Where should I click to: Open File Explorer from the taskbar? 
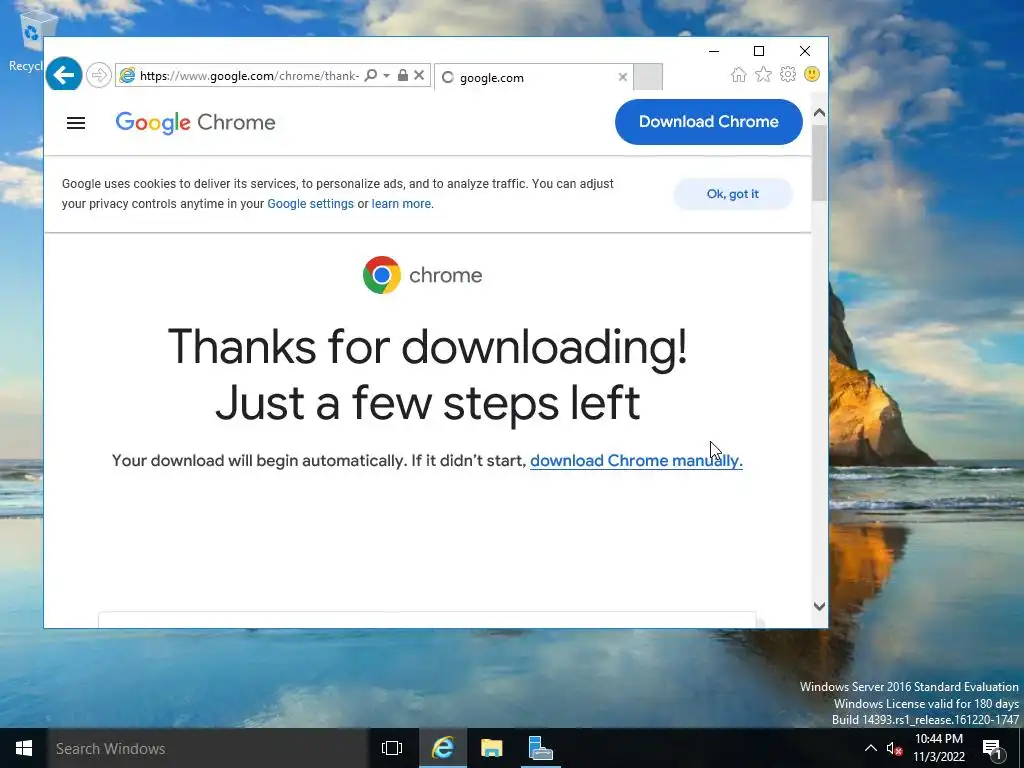click(492, 748)
